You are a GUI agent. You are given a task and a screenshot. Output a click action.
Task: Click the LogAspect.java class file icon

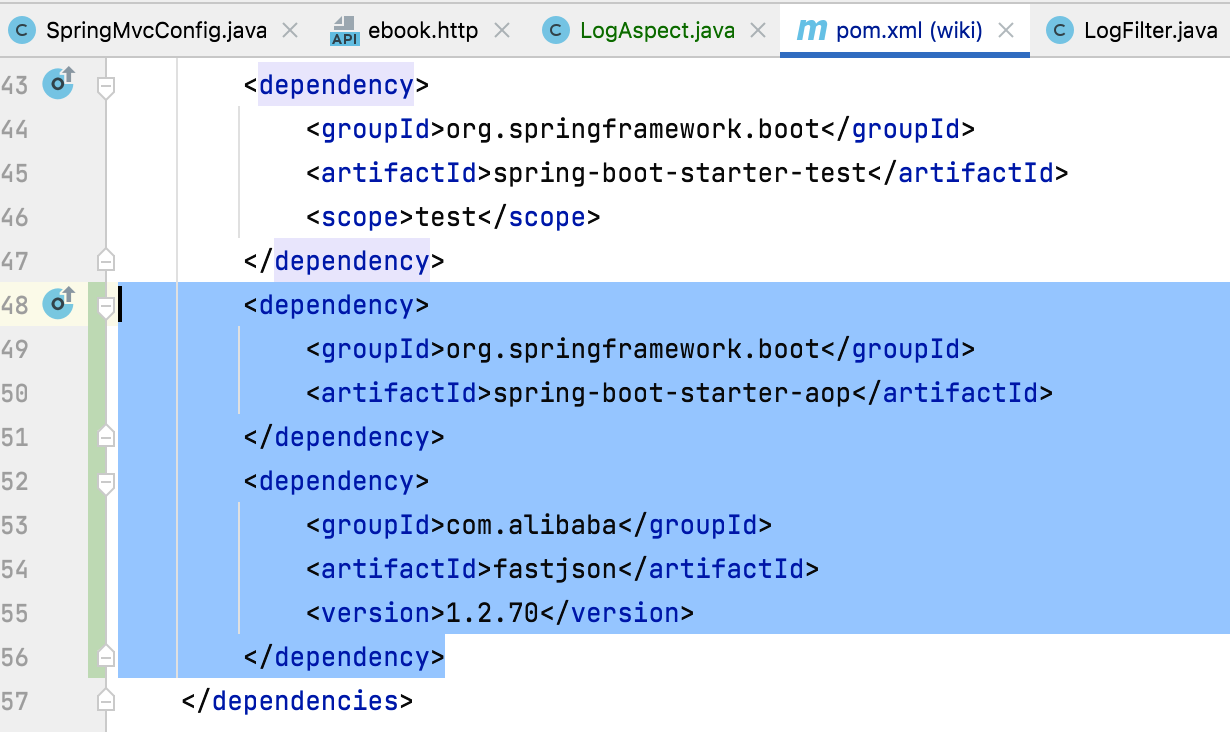pos(556,31)
